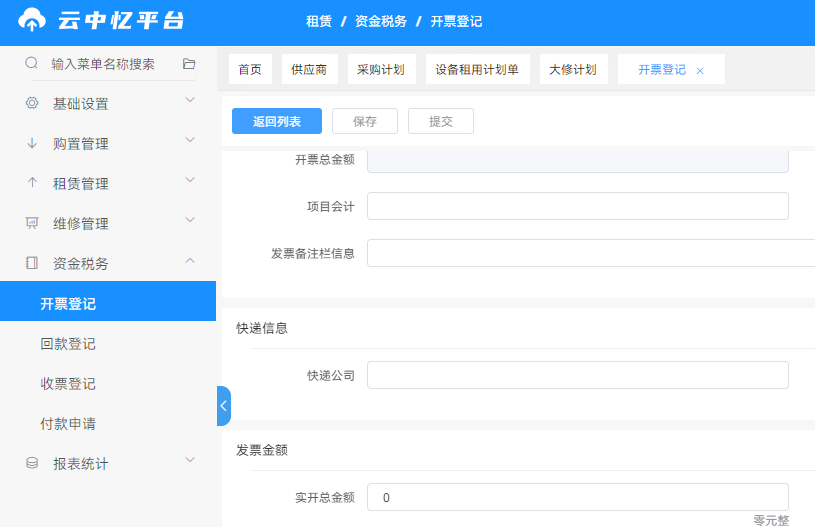
Task: Click the 开票总金额 field
Action: pyautogui.click(x=577, y=162)
